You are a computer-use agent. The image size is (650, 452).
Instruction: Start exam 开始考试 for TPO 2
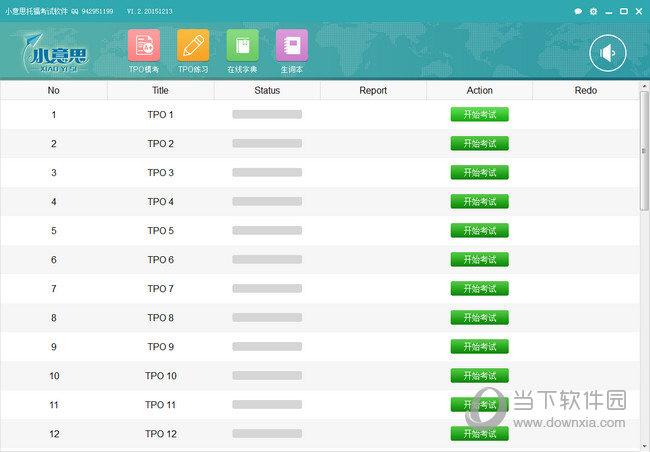coord(480,143)
